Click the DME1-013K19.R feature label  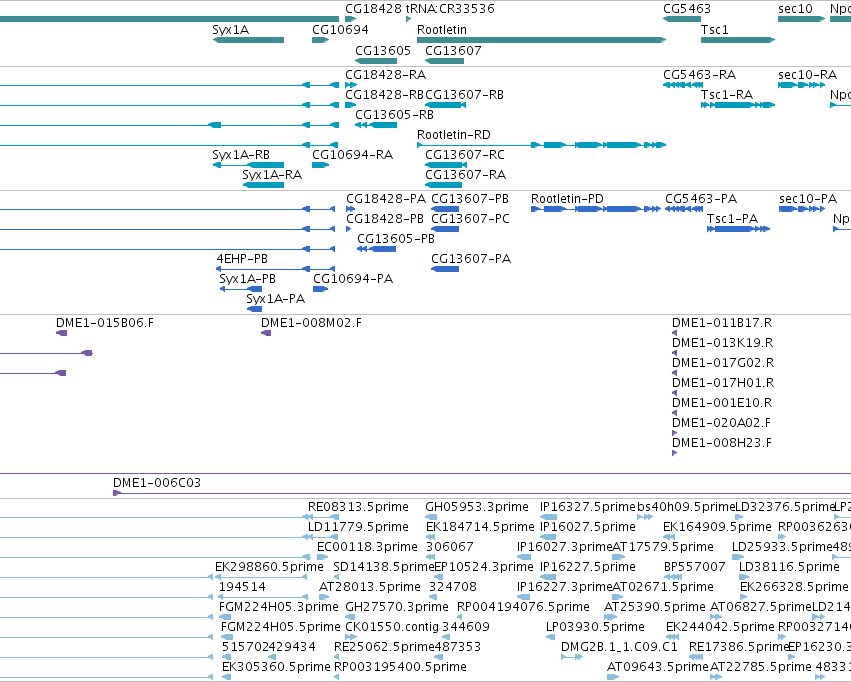722,343
